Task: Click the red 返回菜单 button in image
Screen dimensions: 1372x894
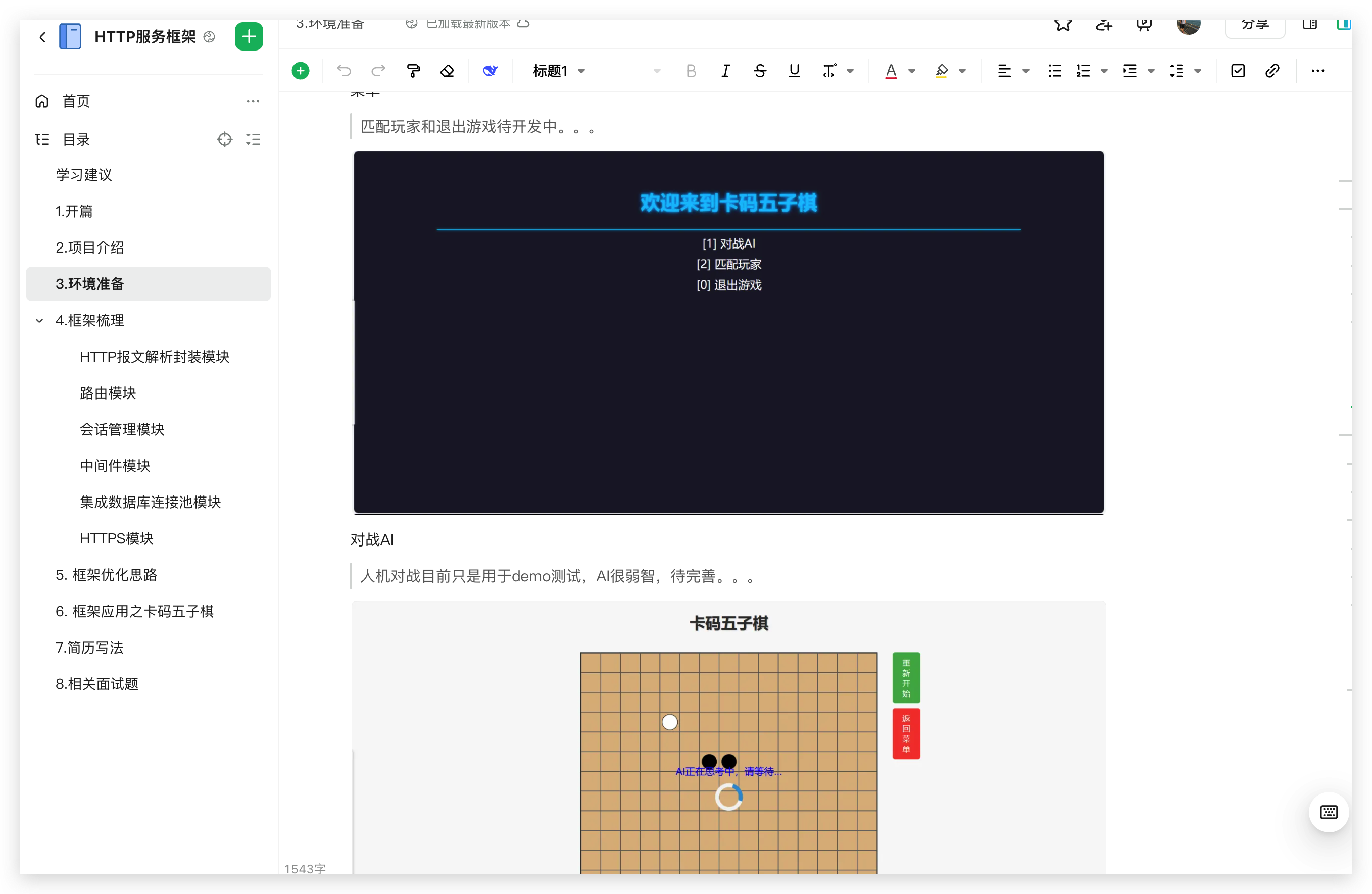Action: click(x=906, y=734)
